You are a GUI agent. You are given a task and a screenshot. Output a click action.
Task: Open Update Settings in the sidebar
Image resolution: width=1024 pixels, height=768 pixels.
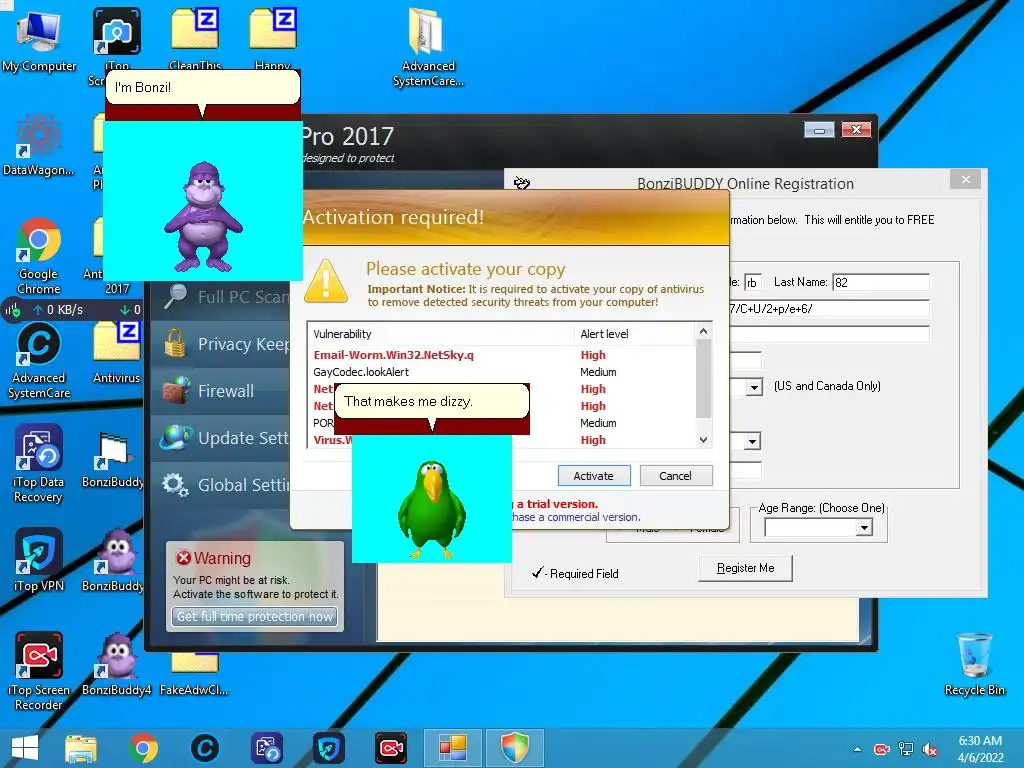pos(219,438)
